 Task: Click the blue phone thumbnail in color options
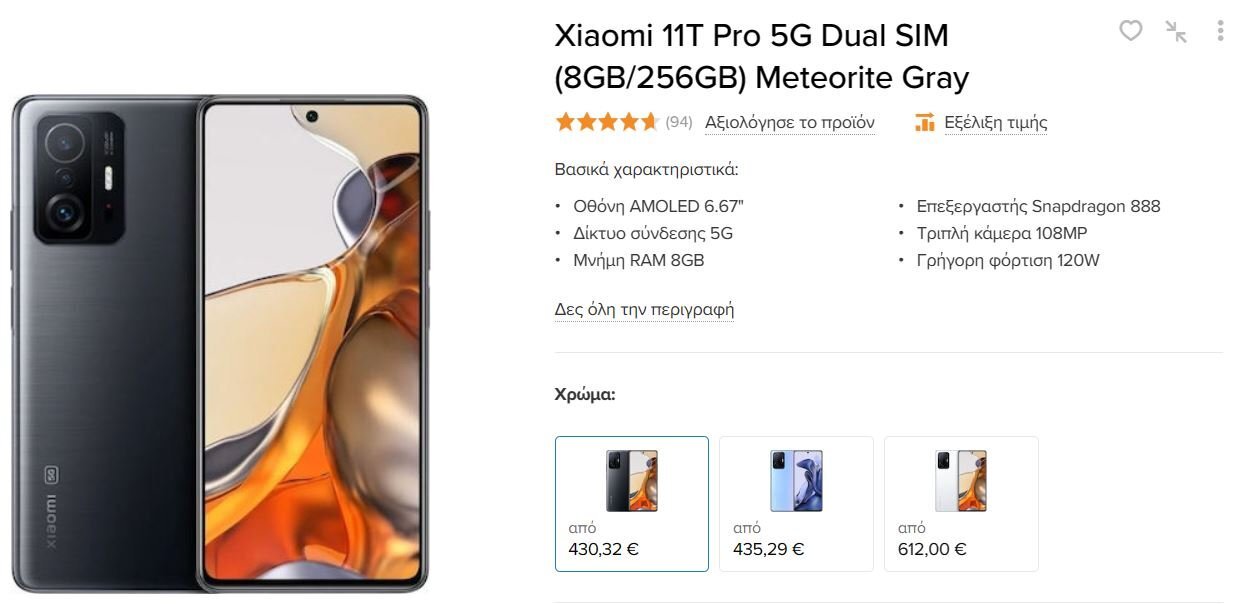(796, 481)
